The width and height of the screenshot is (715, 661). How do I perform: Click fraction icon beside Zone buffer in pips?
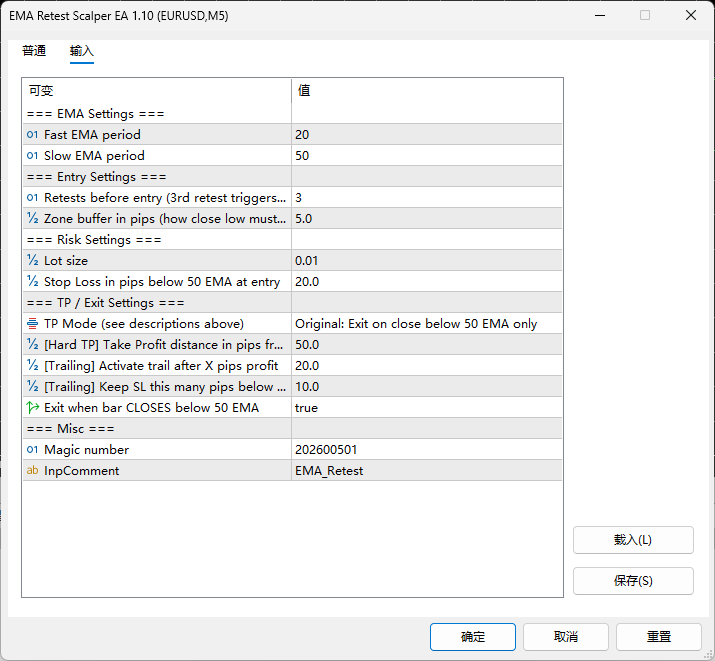(32, 218)
